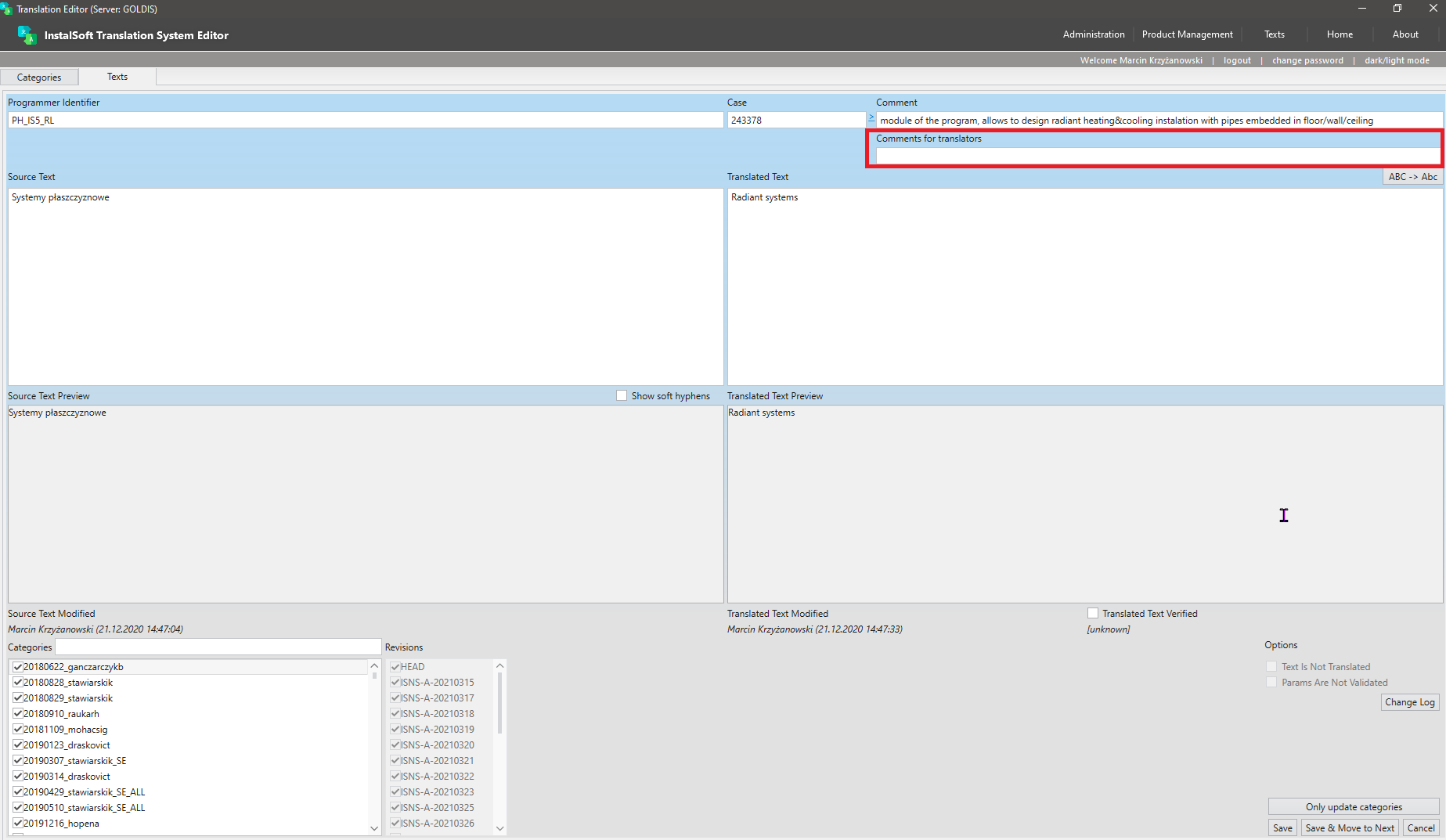Uncheck category 20180910_raukarh
This screenshot has height=840, width=1446.
pos(17,714)
